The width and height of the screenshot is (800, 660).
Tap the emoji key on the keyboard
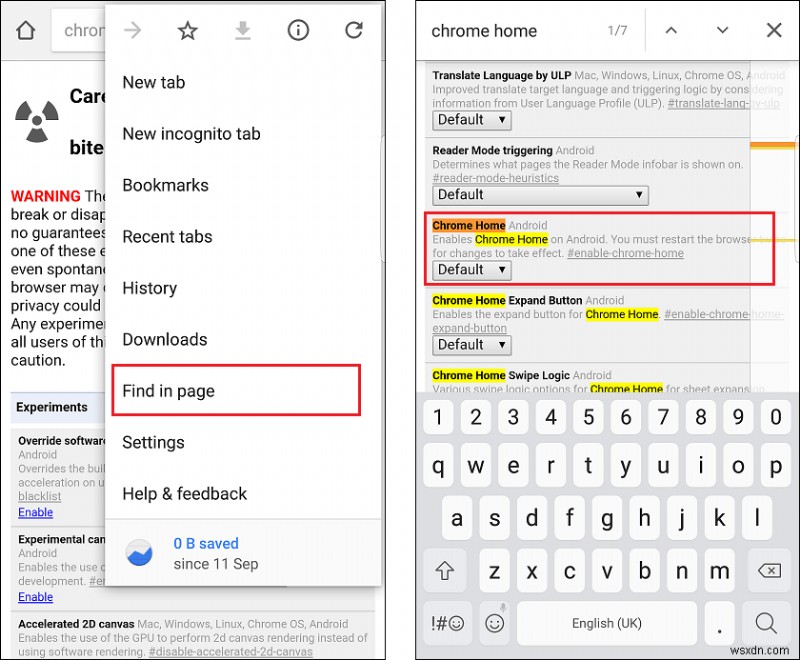(x=494, y=623)
